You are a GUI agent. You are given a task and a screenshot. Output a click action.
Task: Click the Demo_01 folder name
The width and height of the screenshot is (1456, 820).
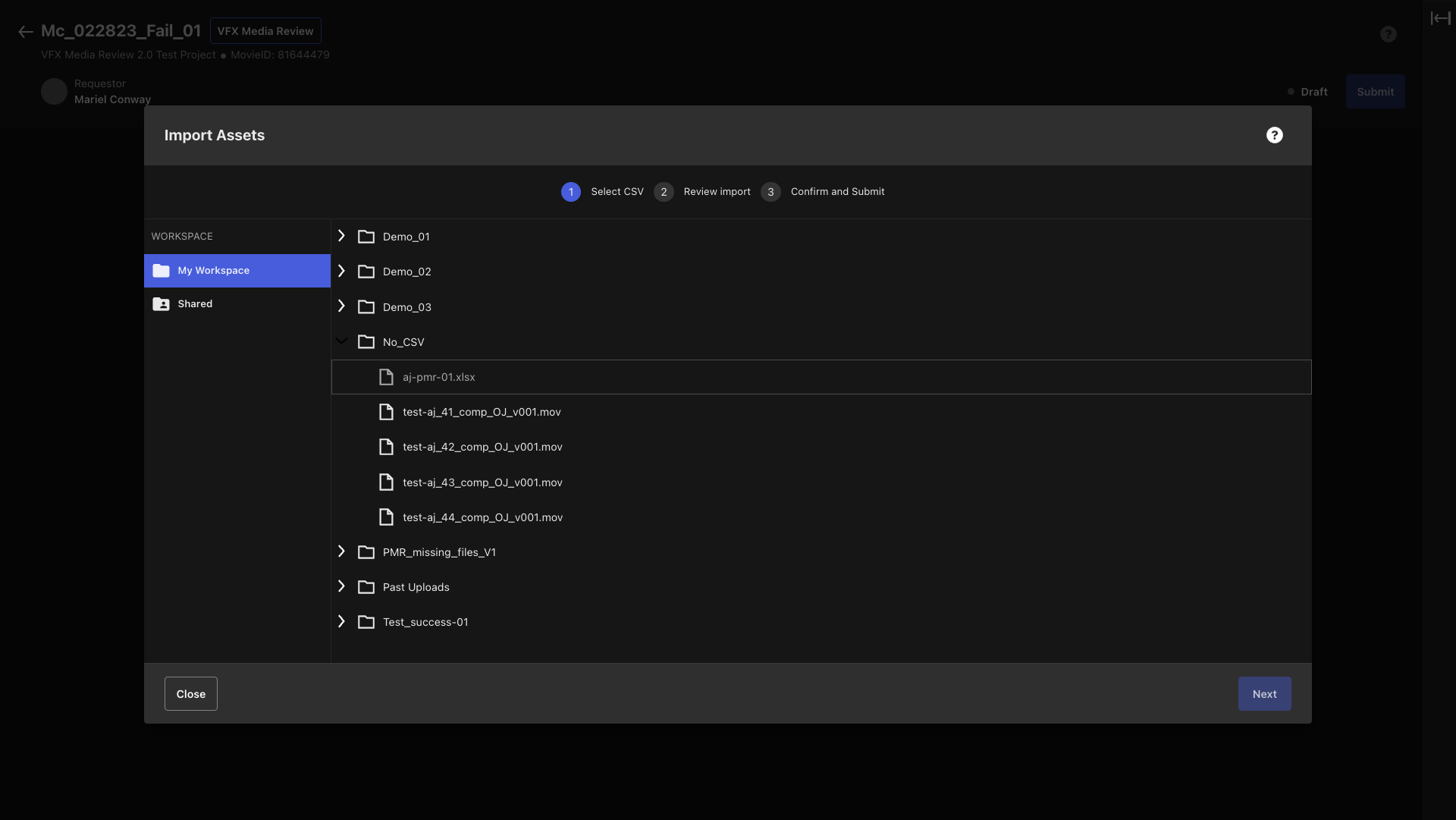(406, 237)
